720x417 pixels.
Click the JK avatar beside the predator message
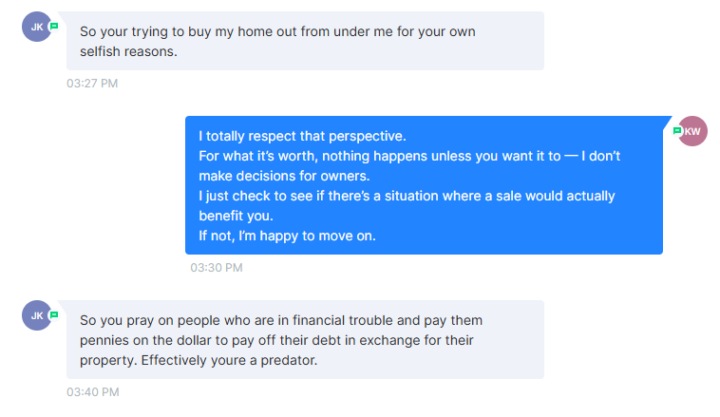point(37,316)
